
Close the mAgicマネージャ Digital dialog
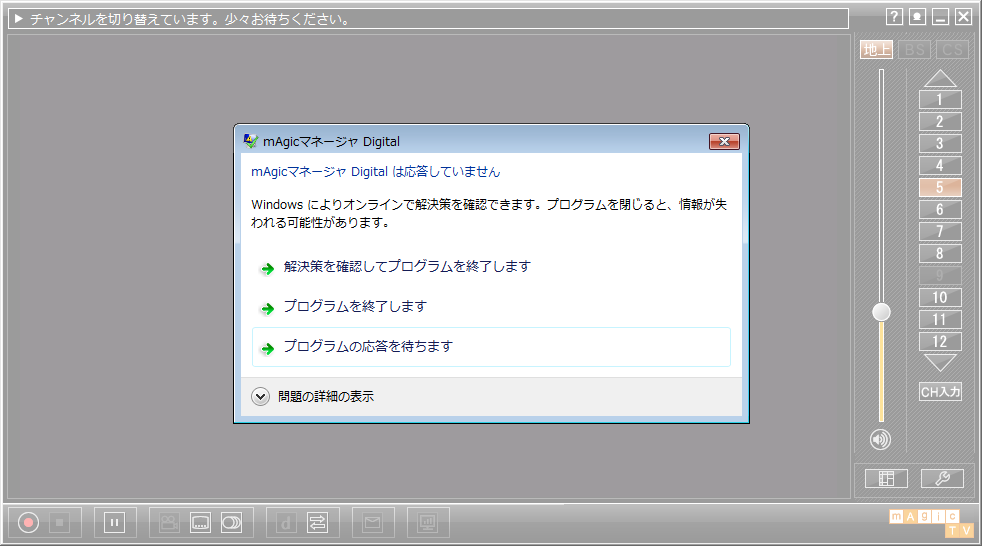pyautogui.click(x=724, y=142)
